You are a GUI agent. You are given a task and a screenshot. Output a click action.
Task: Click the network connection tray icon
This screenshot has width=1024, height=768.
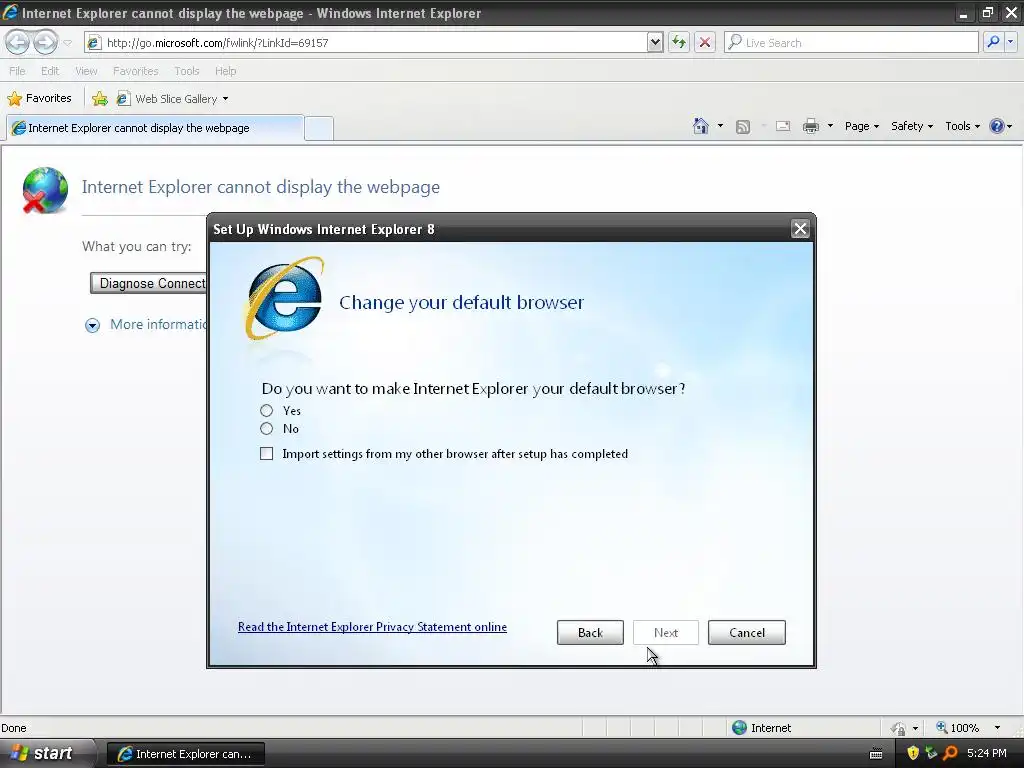point(931,753)
